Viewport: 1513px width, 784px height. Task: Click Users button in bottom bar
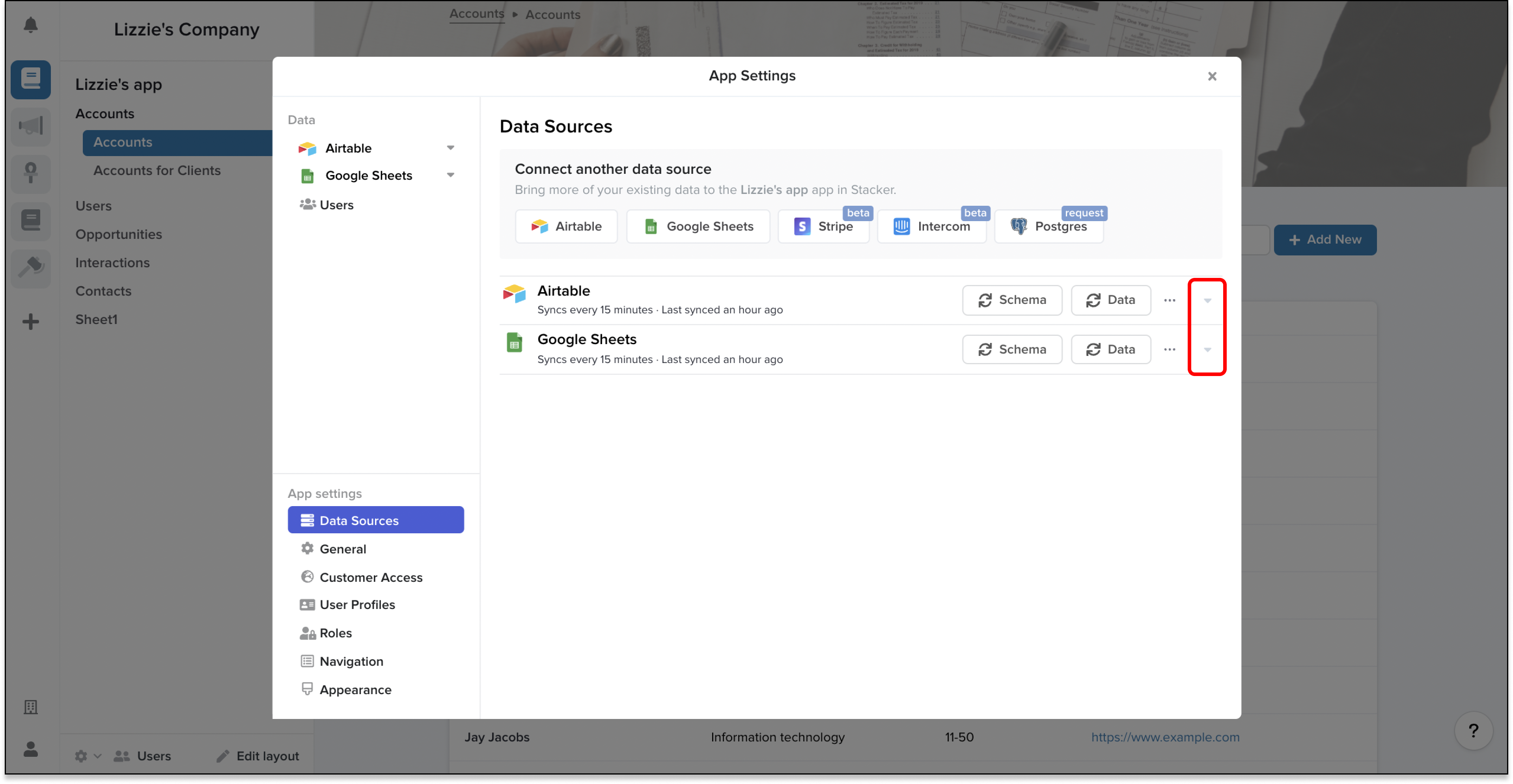142,756
